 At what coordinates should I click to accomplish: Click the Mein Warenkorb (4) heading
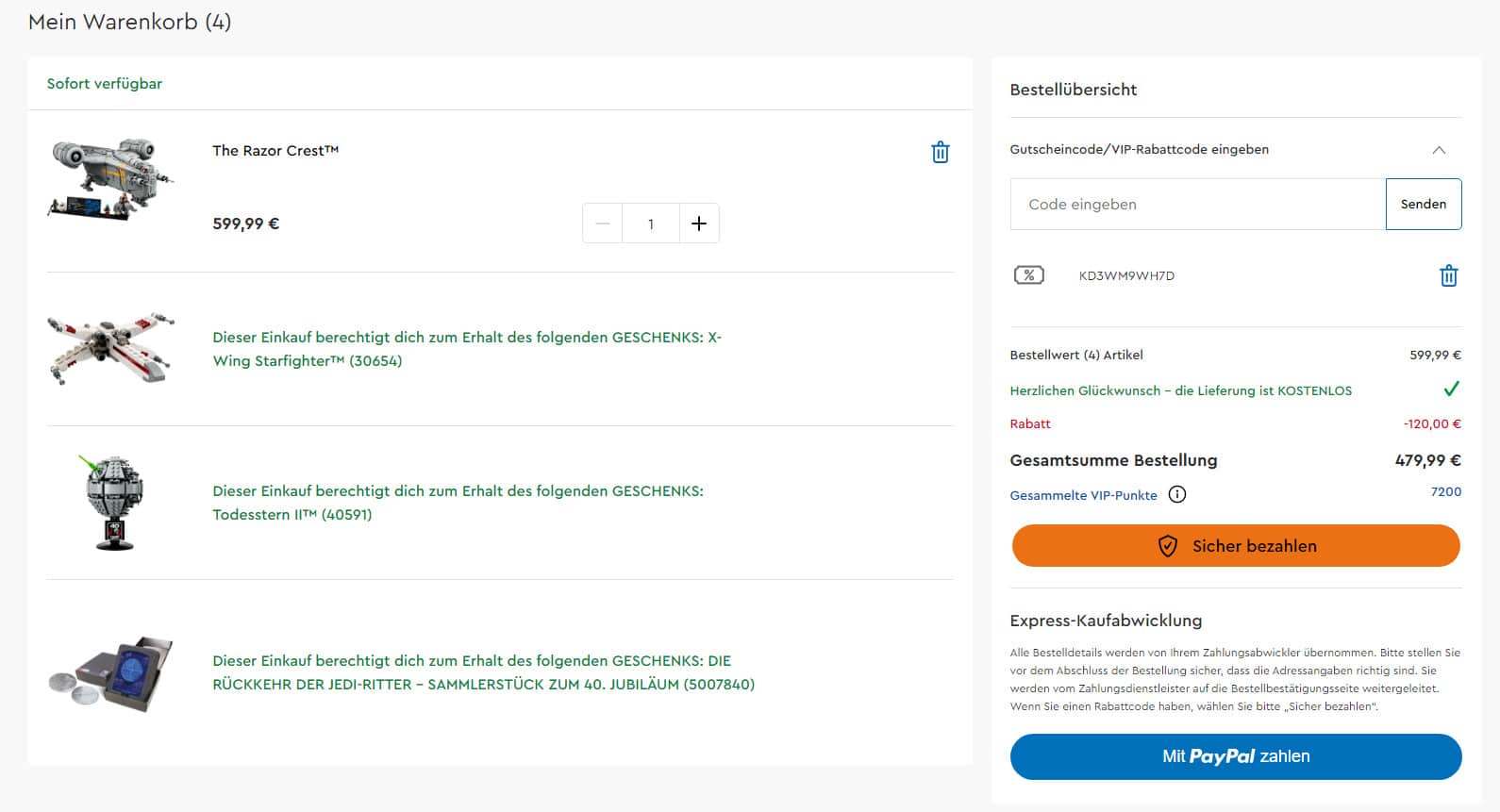tap(129, 22)
